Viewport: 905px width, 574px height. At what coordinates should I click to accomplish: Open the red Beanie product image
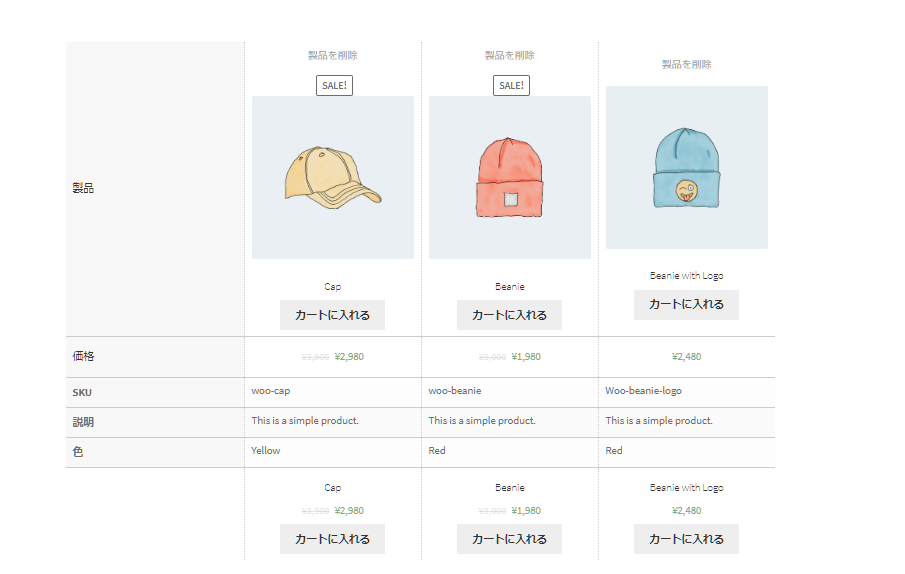510,178
